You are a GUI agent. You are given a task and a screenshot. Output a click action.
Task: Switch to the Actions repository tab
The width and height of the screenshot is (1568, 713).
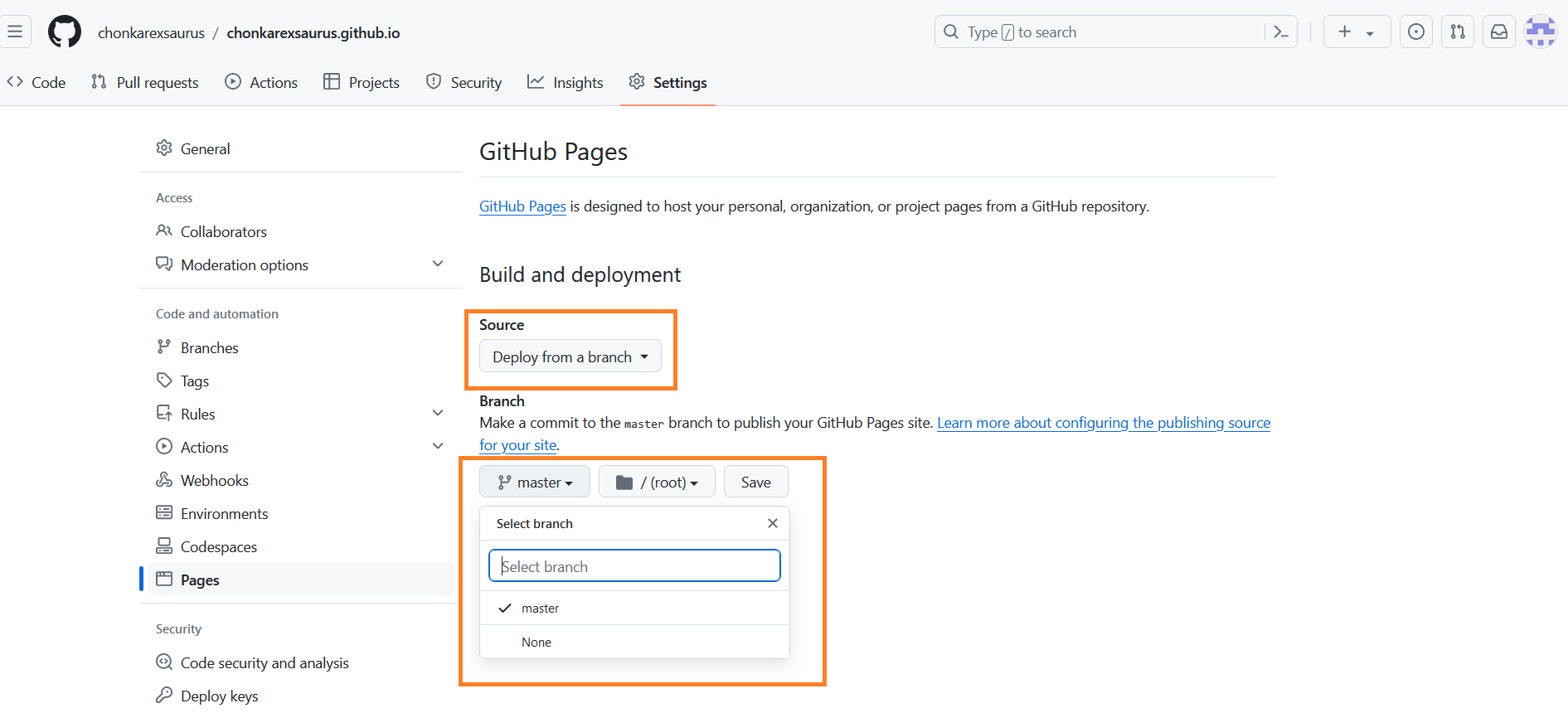coord(261,82)
